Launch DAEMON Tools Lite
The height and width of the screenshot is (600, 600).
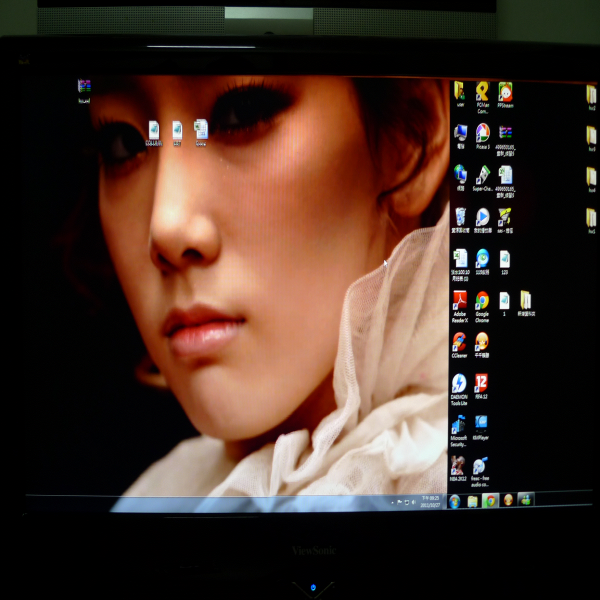pyautogui.click(x=459, y=390)
